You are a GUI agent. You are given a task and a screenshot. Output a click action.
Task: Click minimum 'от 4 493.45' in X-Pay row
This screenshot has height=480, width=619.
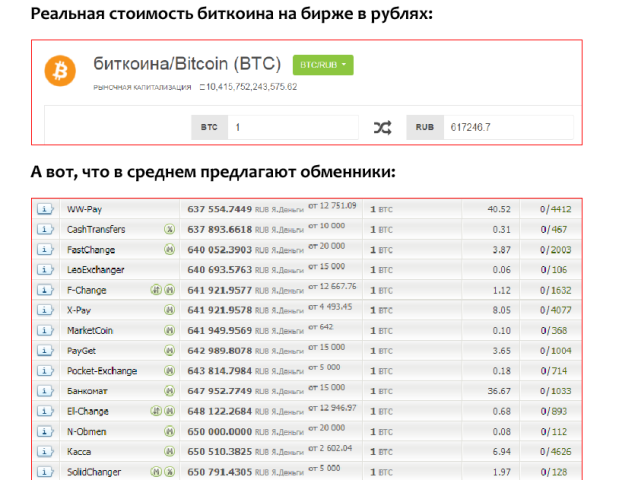click(x=330, y=307)
